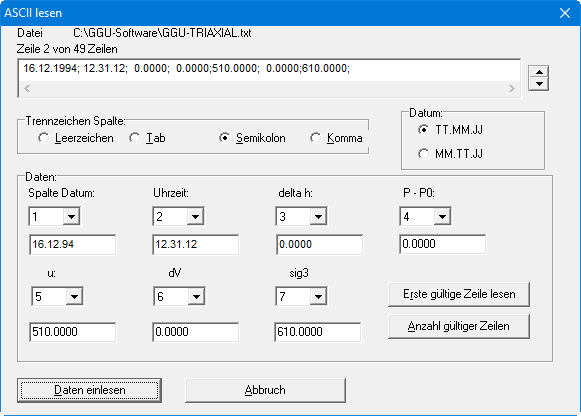Open the dV column dropdown

tap(196, 296)
